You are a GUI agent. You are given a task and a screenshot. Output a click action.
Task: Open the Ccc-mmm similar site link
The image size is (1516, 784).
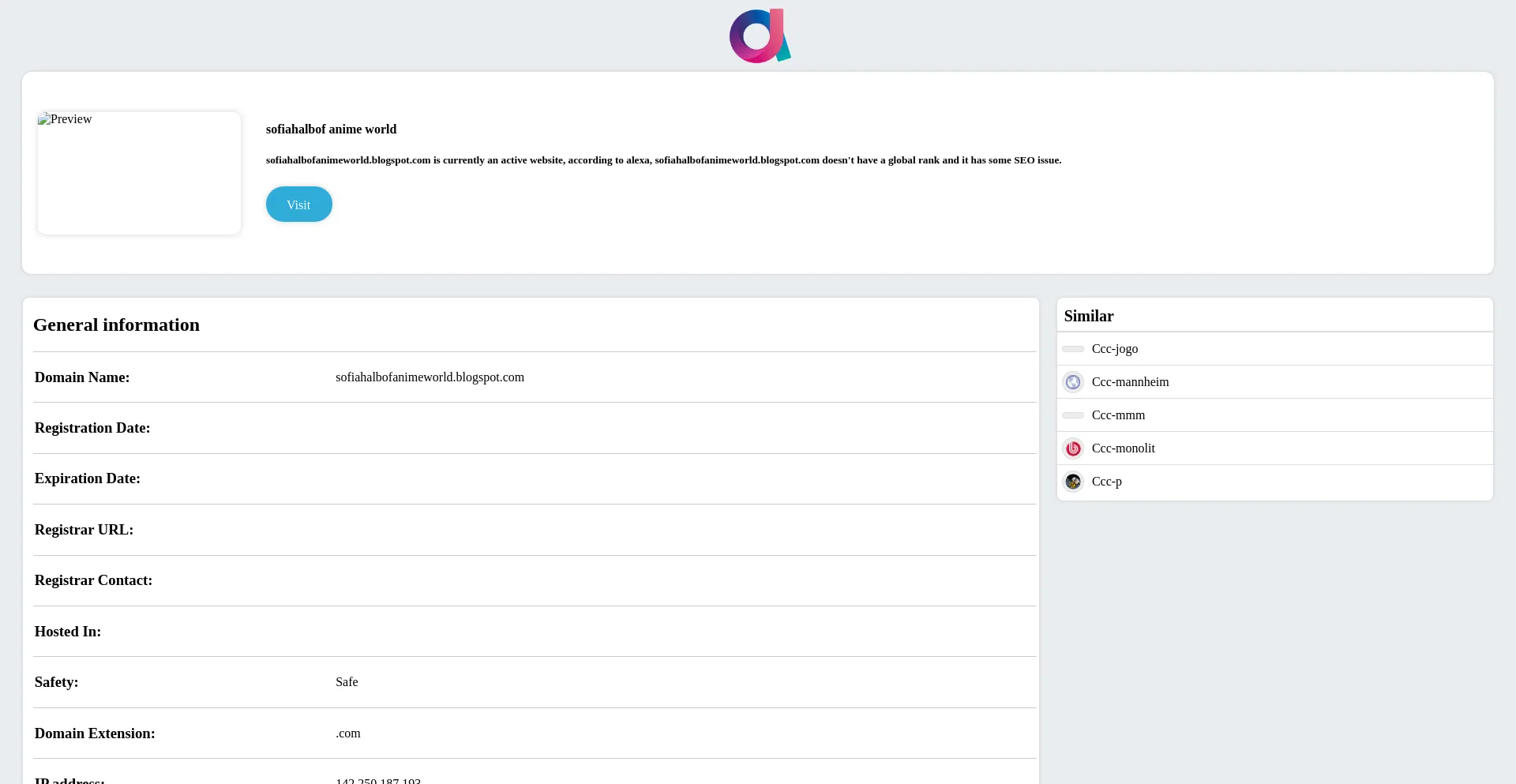tap(1118, 415)
